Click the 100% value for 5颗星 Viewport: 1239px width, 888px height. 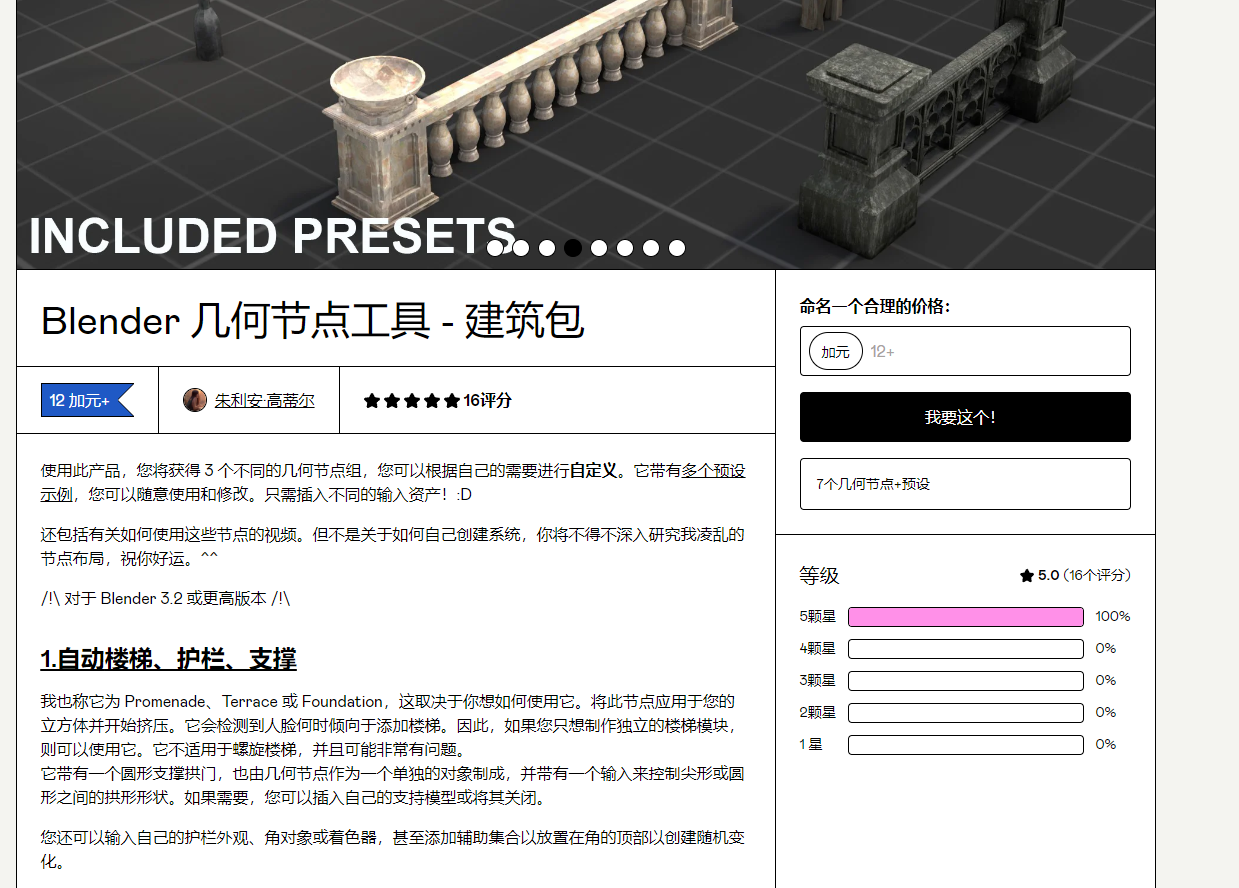point(1113,617)
